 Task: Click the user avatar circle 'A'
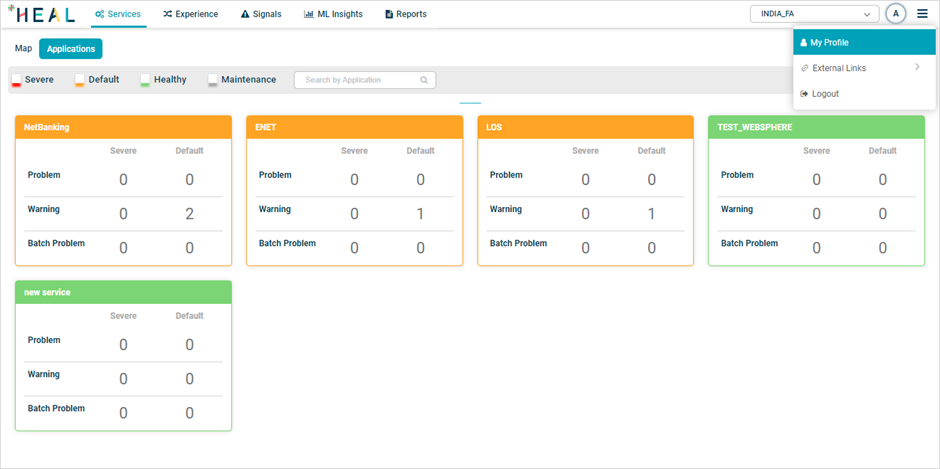(x=896, y=14)
